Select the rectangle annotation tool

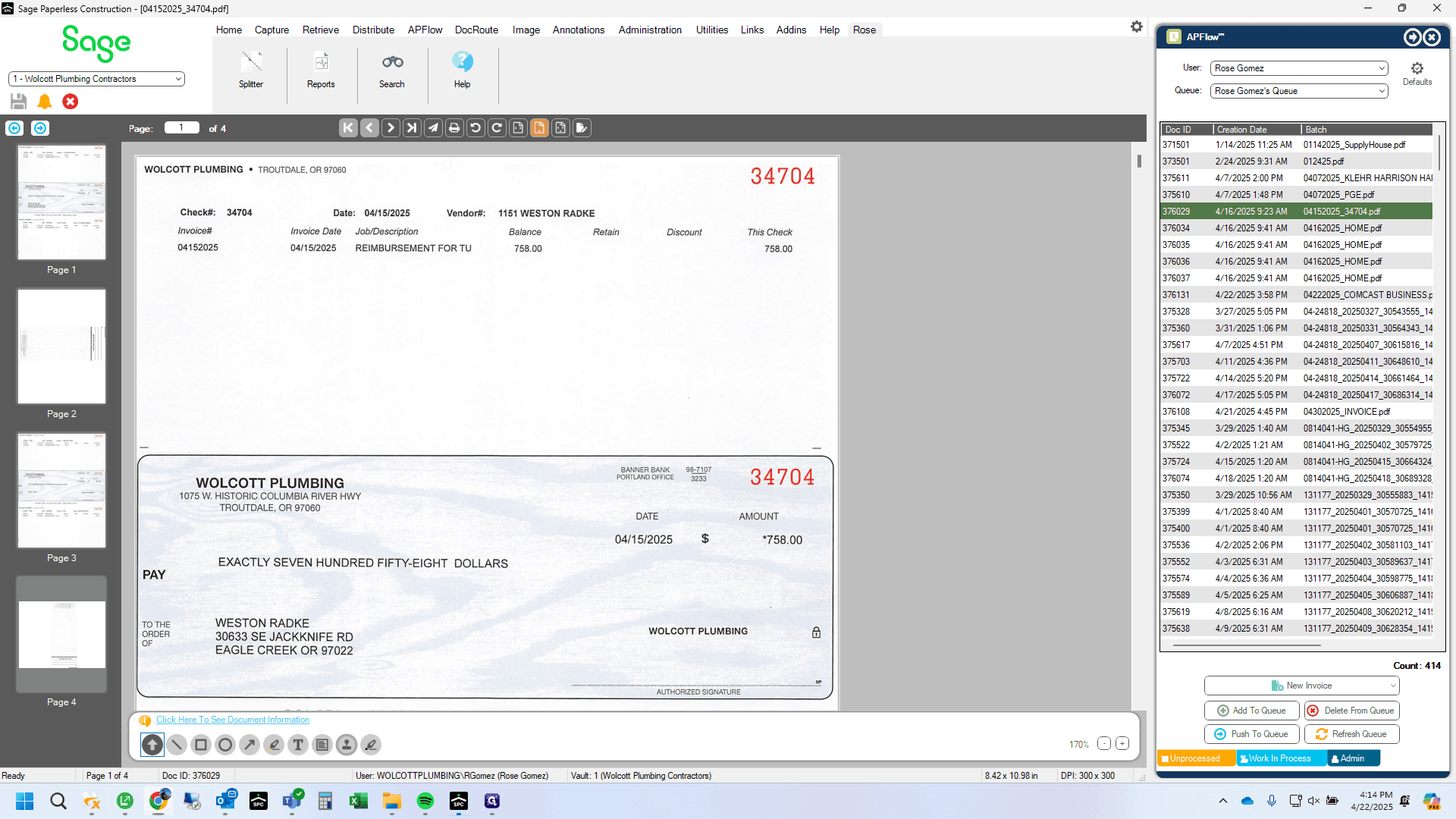click(x=201, y=745)
